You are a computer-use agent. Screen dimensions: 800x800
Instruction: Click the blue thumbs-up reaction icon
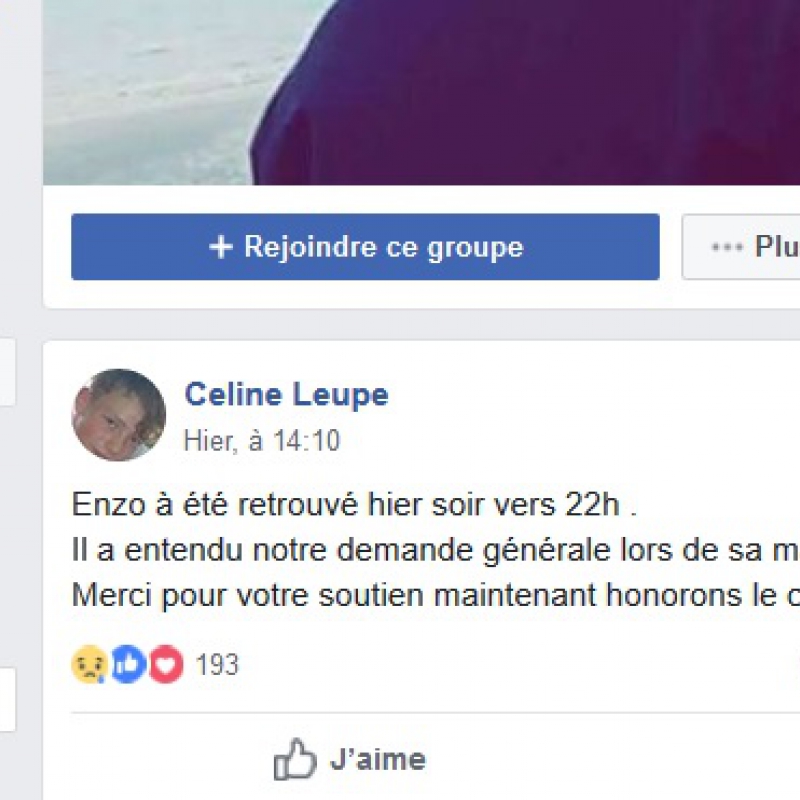click(x=128, y=665)
